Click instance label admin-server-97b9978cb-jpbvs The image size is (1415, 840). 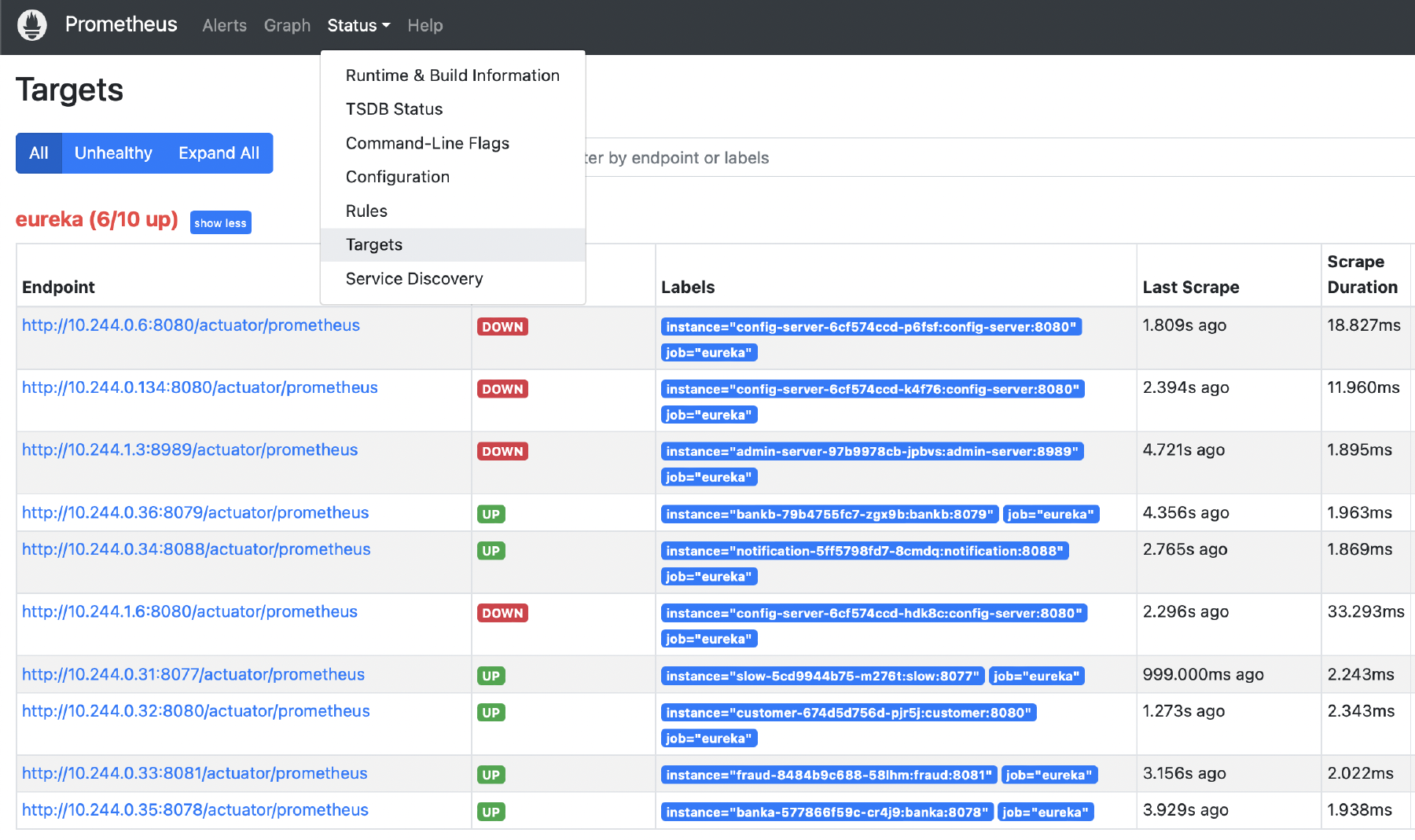point(873,451)
